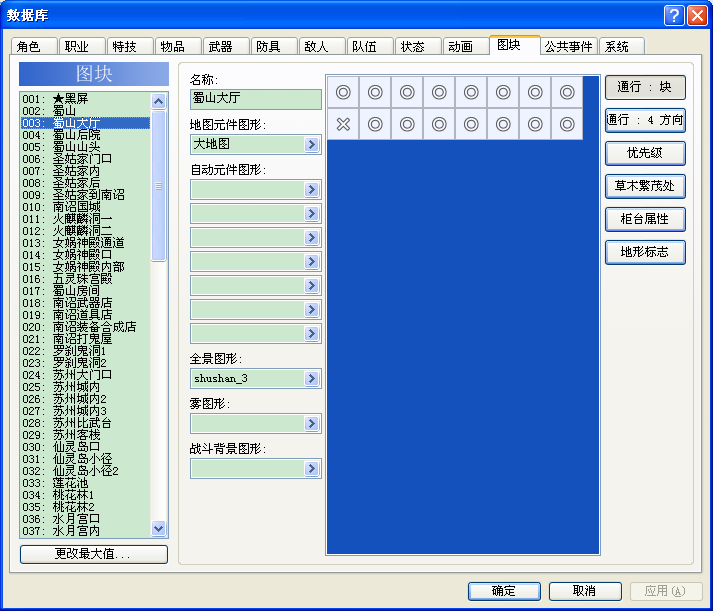The height and width of the screenshot is (611, 713).
Task: Toggle second tile in second row
Action: tap(375, 124)
